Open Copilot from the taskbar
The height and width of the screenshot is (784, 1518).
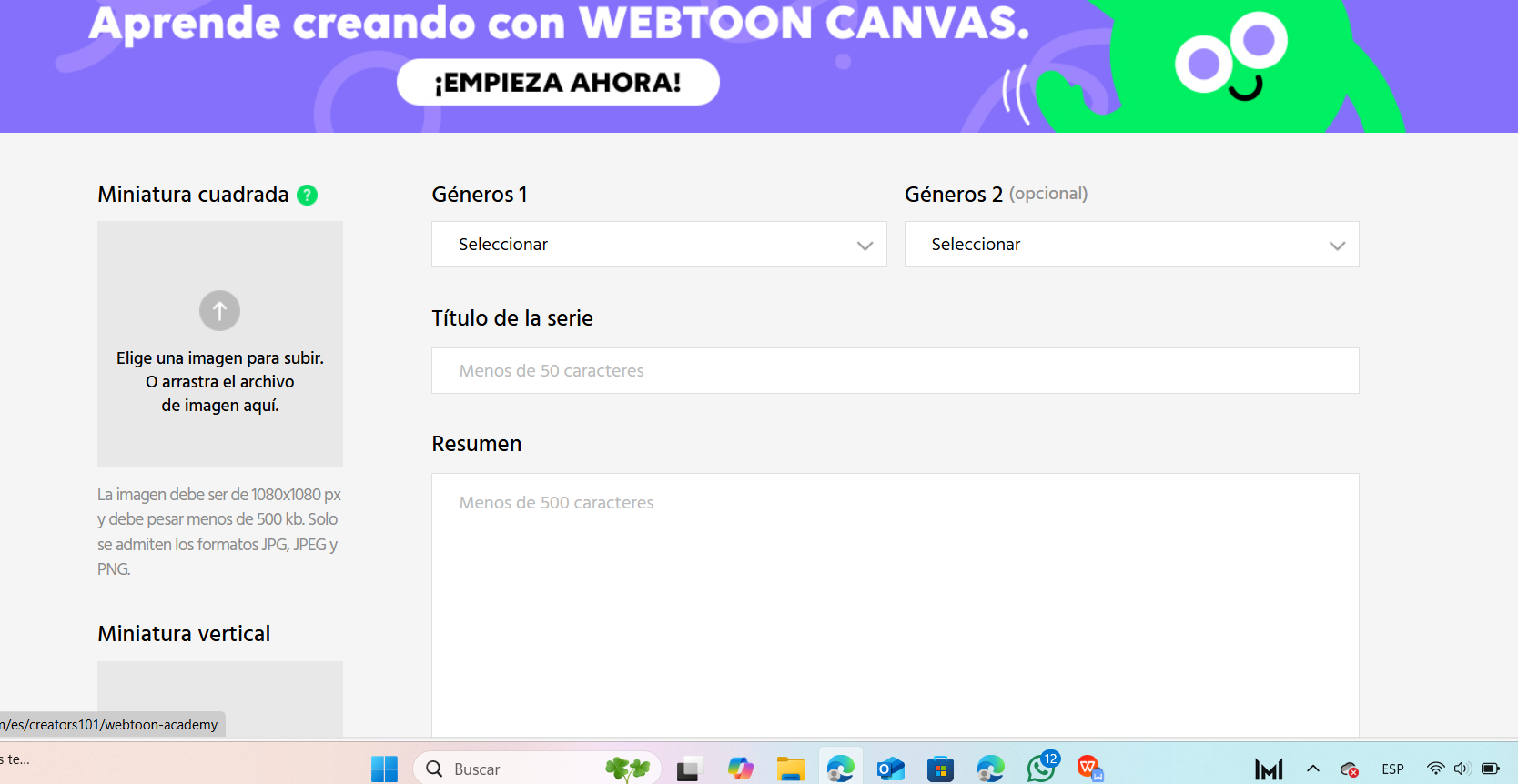pyautogui.click(x=740, y=769)
